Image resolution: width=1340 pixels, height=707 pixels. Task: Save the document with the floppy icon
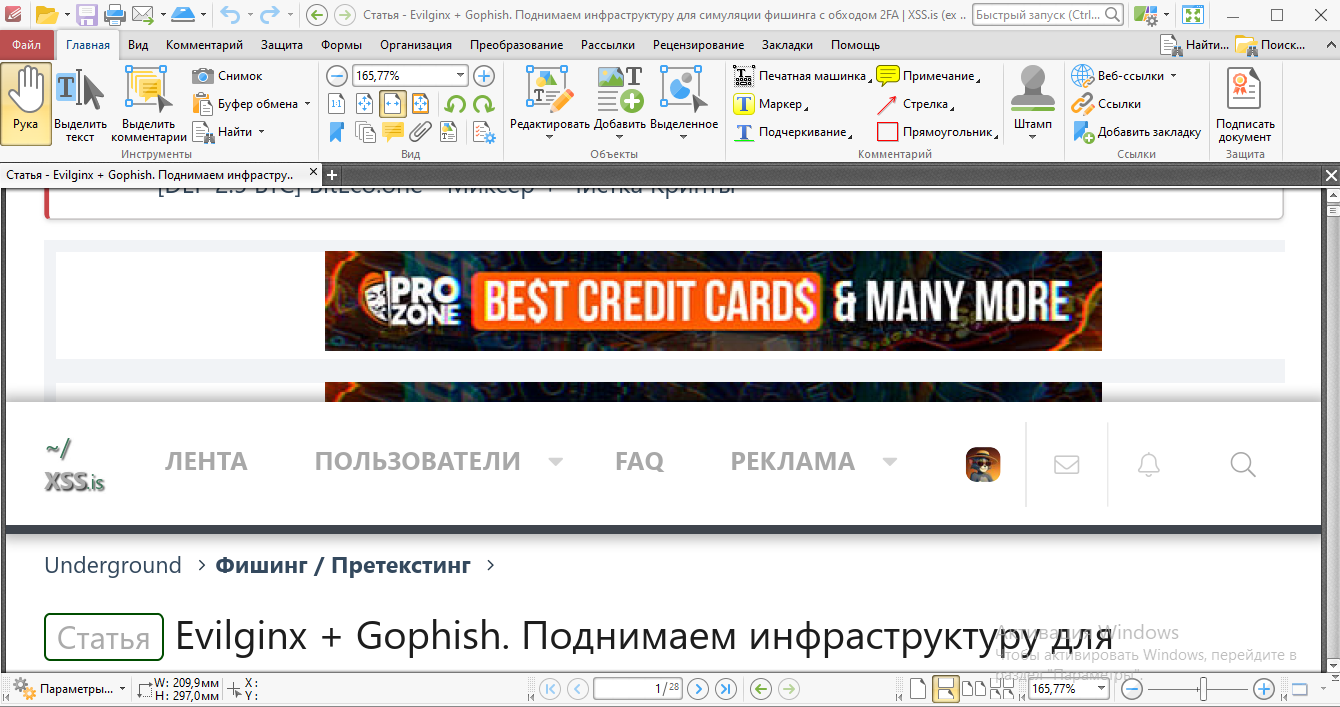pyautogui.click(x=87, y=15)
